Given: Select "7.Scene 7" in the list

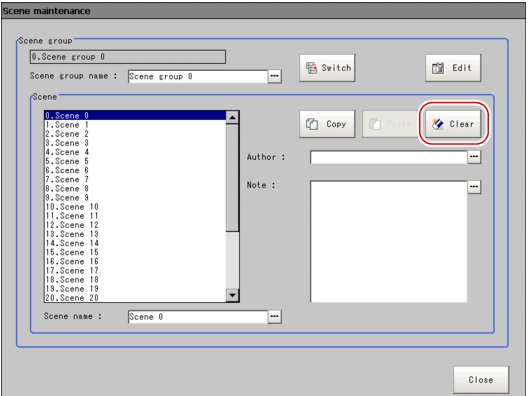Looking at the screenshot, I should tap(135, 179).
